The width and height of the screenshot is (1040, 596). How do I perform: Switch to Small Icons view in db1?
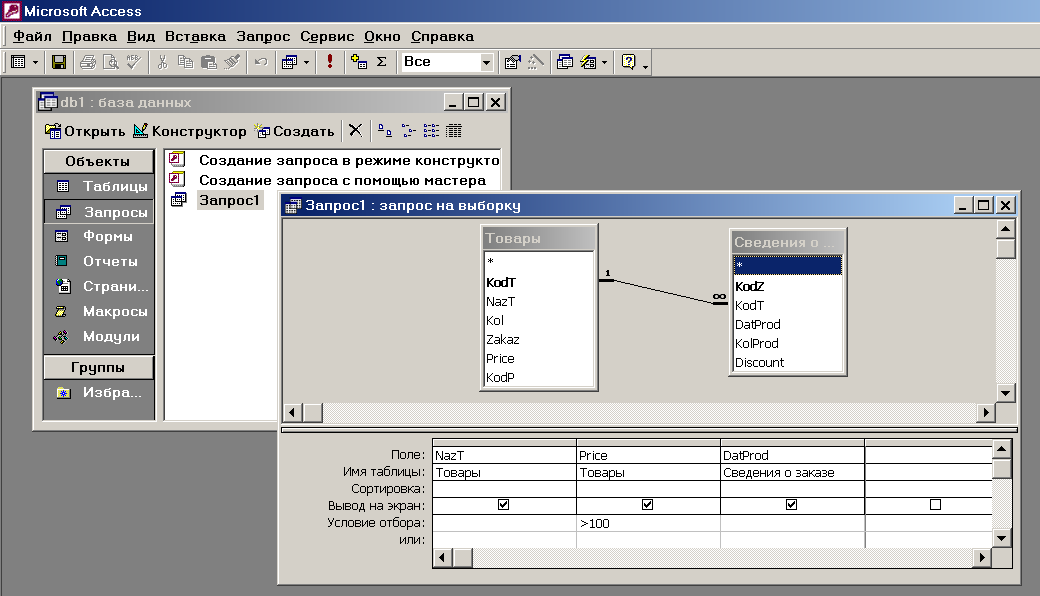[408, 130]
